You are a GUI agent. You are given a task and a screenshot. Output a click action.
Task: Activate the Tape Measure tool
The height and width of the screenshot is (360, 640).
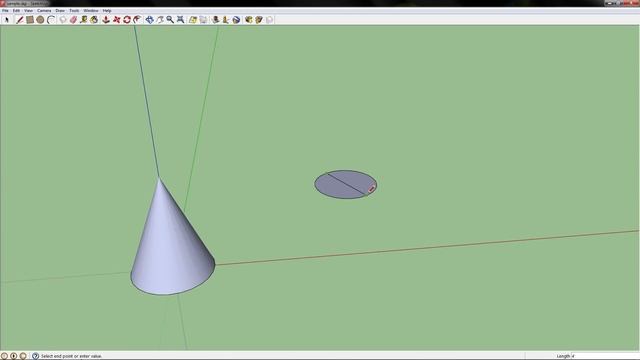84,20
